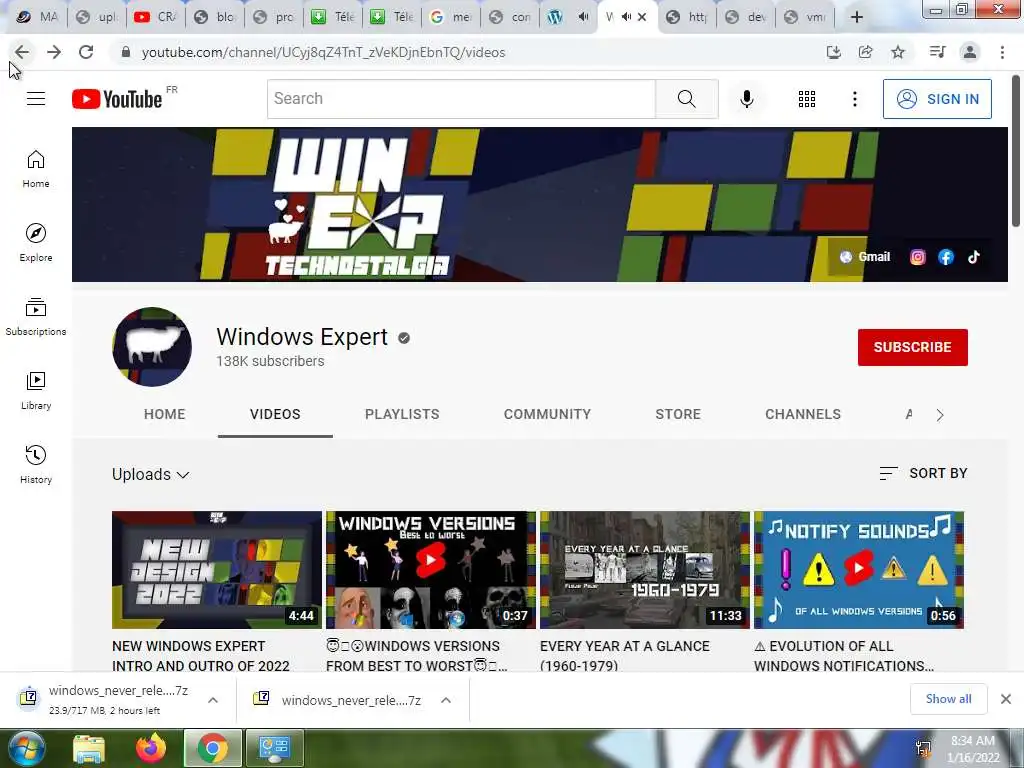Close the active YouTube browser tab
Screen dimensions: 1024x768
point(642,17)
